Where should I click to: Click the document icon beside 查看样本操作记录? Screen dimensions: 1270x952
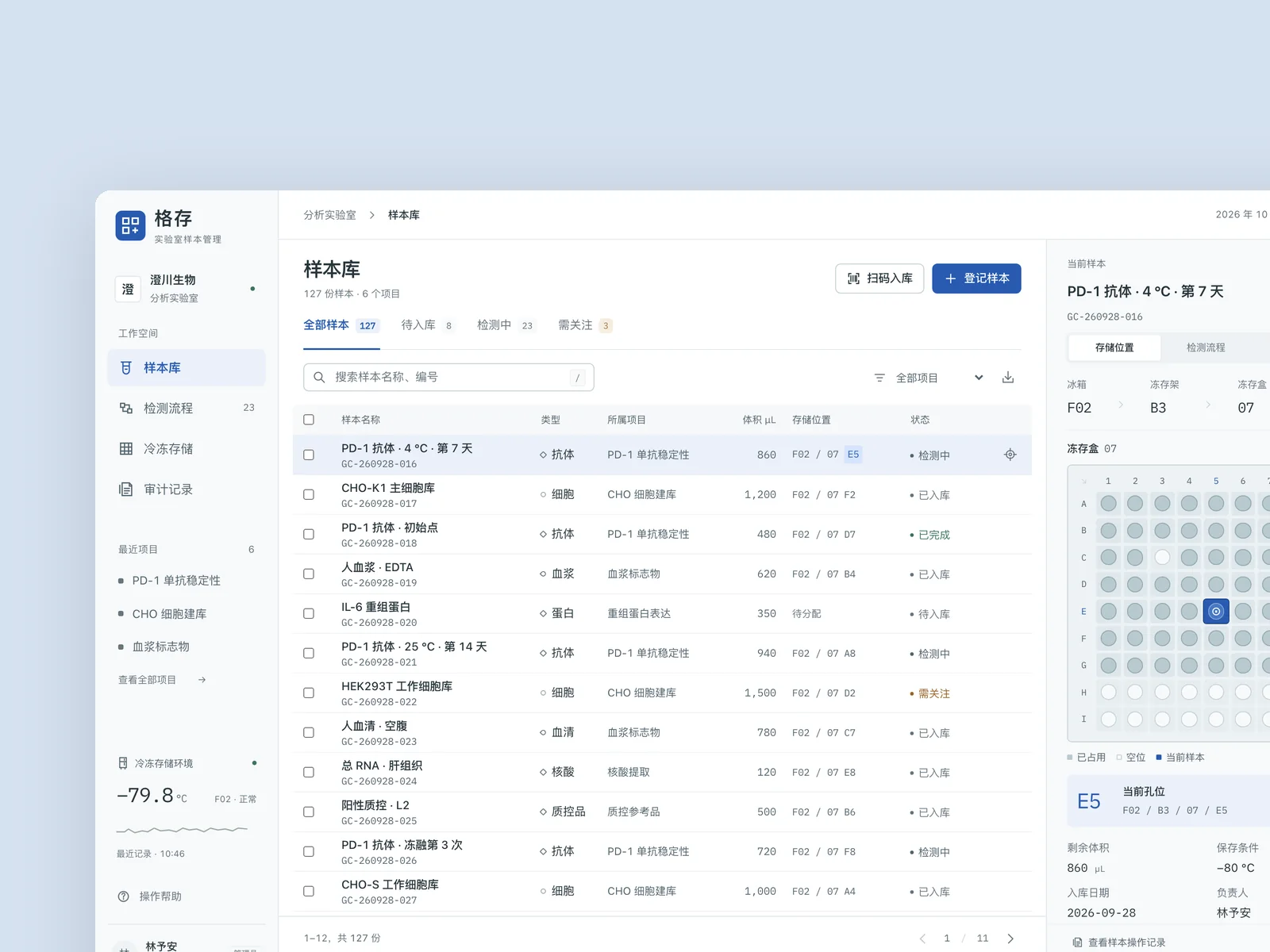(x=1077, y=942)
